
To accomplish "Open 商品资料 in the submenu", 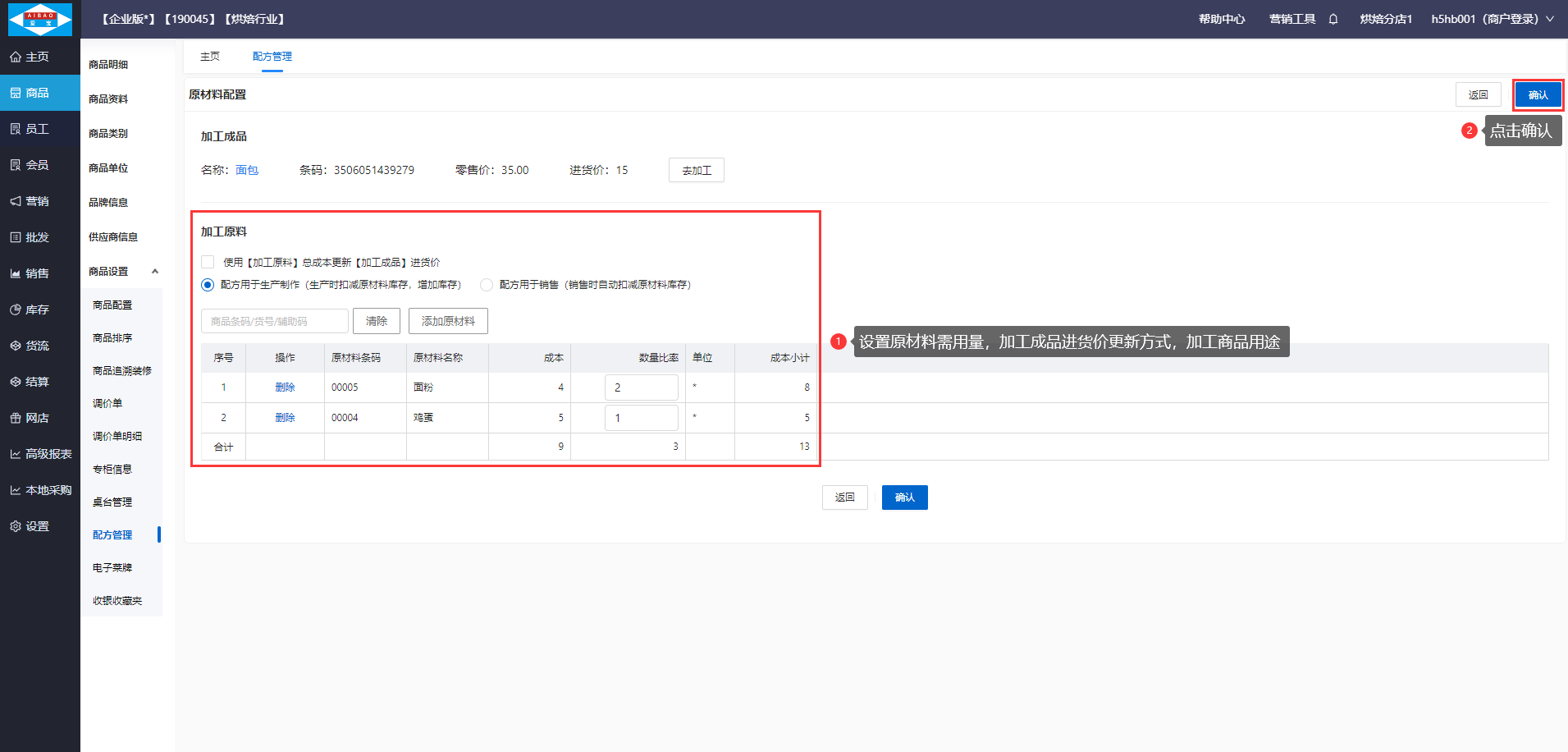I will tap(108, 99).
